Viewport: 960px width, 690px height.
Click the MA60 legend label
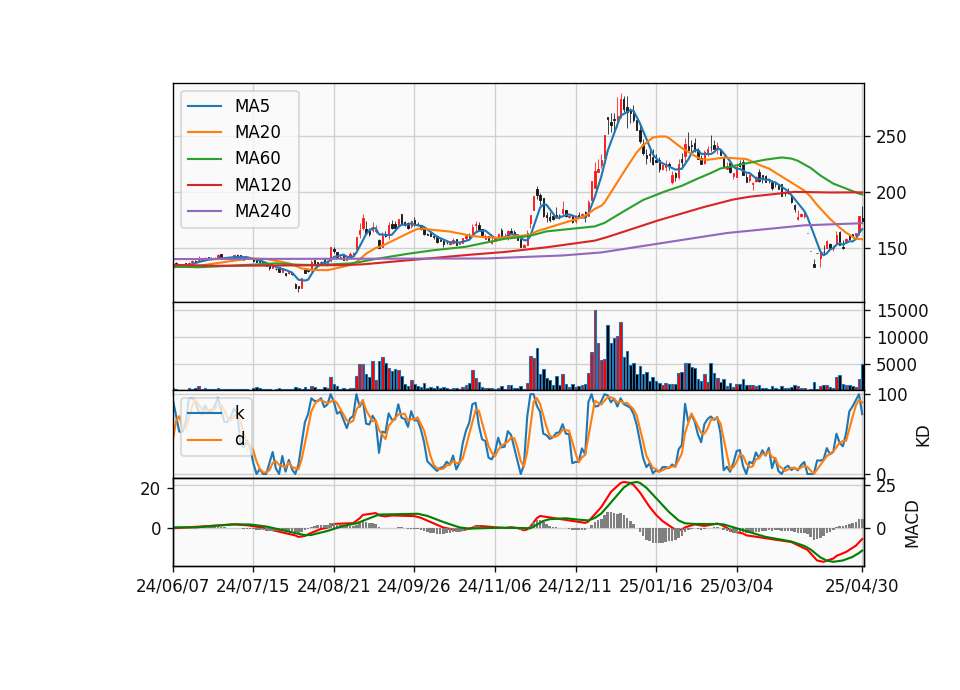coord(257,159)
